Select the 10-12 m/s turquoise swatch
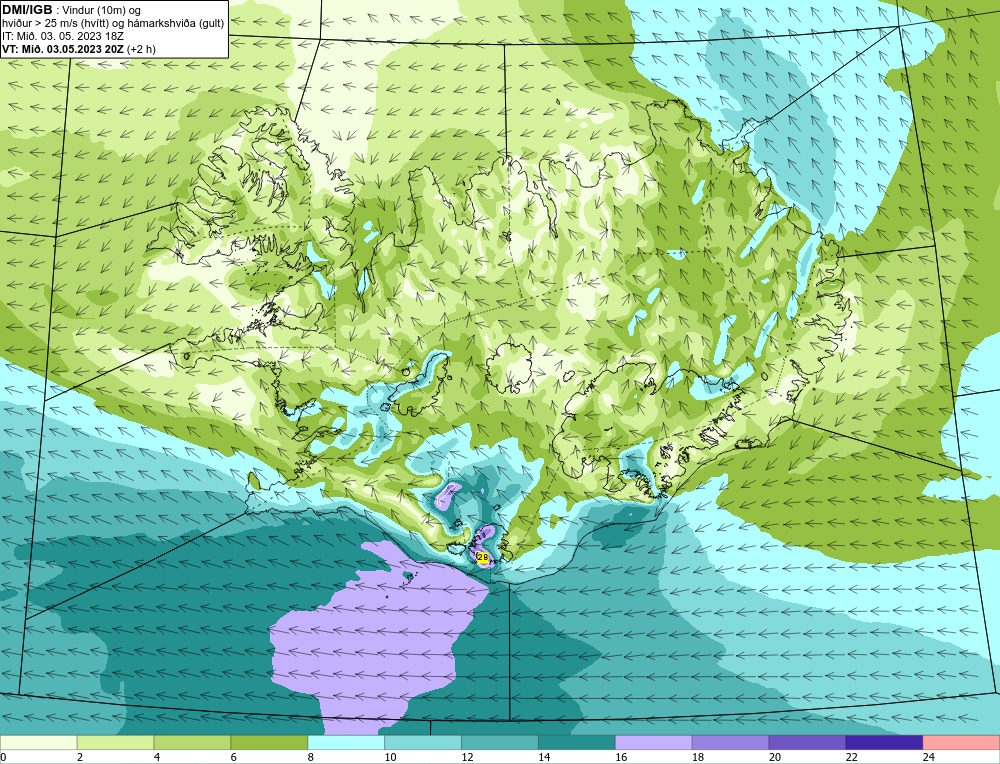This screenshot has height=764, width=1000. pos(423,743)
